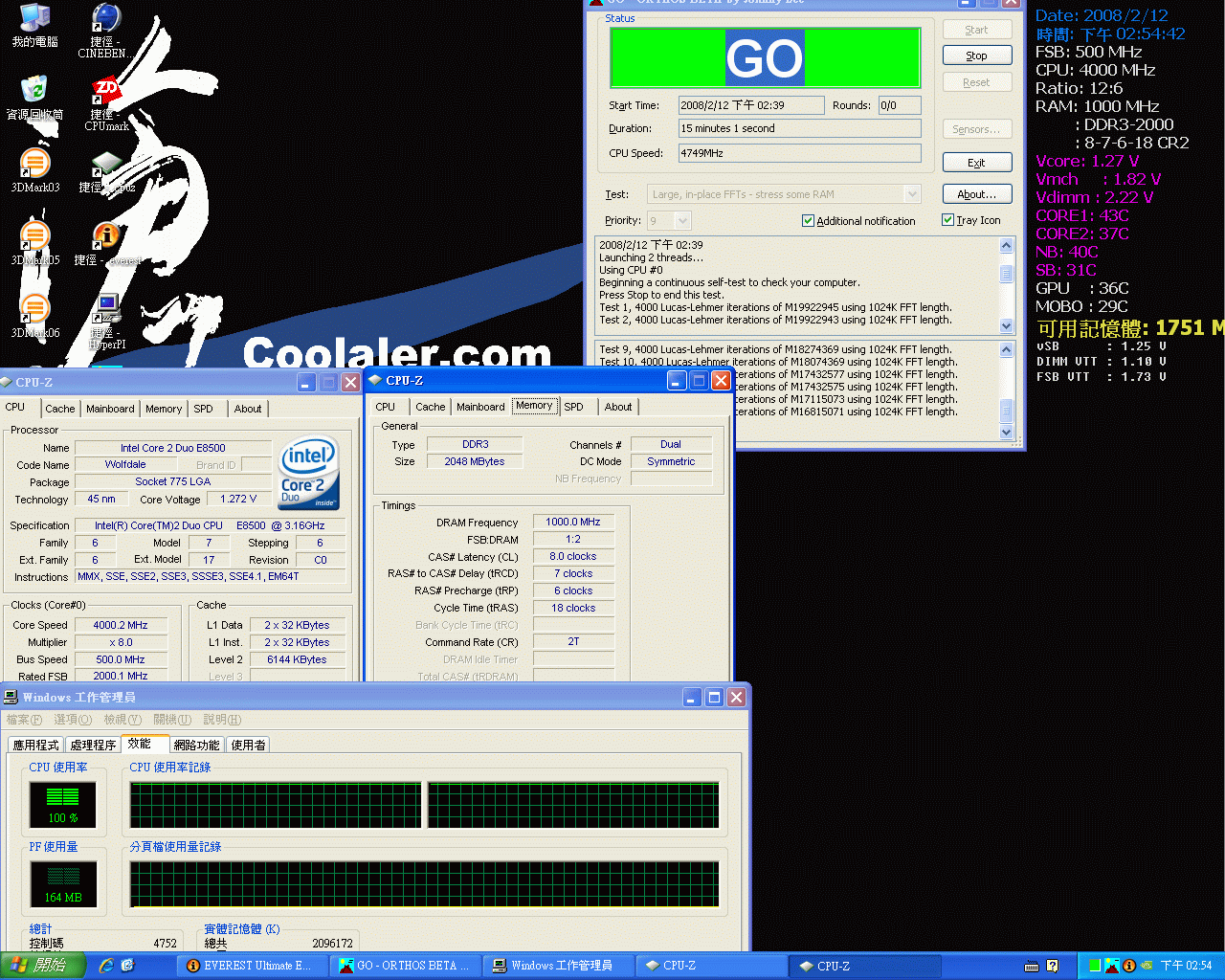Click the Exit button in ORTHOS
The width and height of the screenshot is (1225, 980).
[x=976, y=163]
